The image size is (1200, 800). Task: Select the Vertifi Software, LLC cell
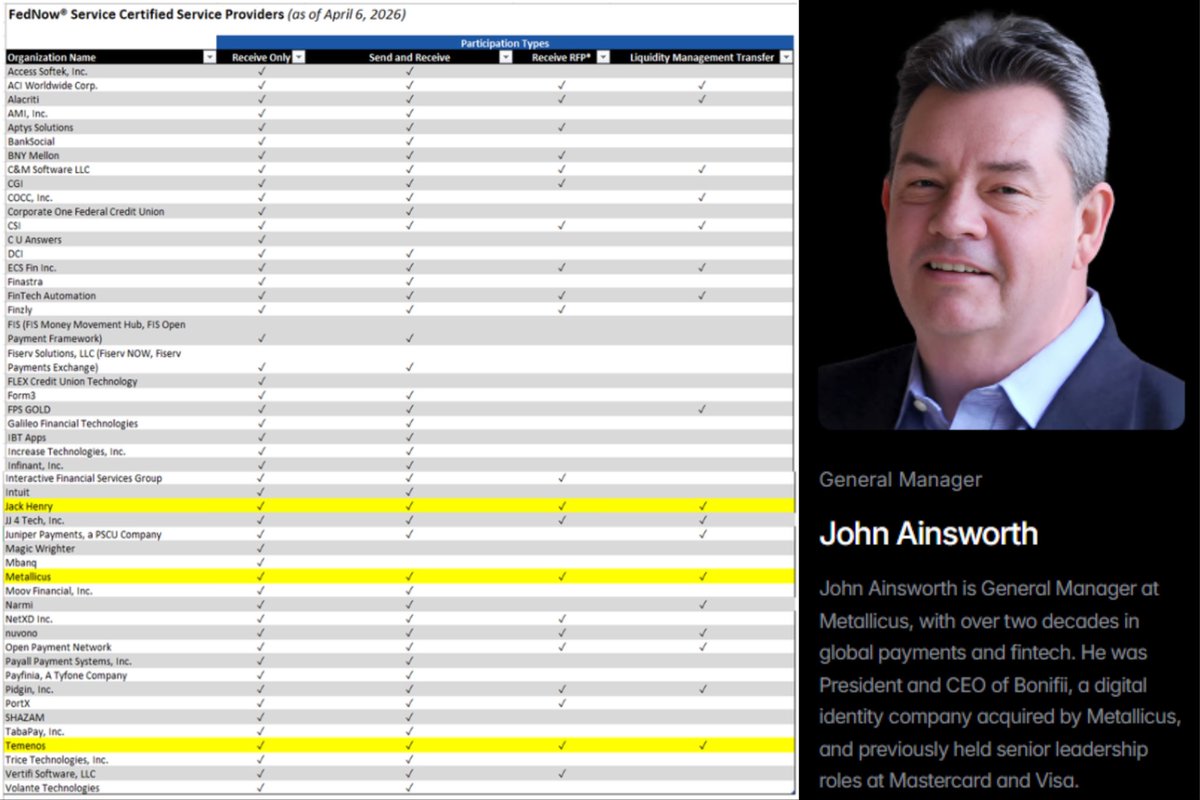click(111, 774)
